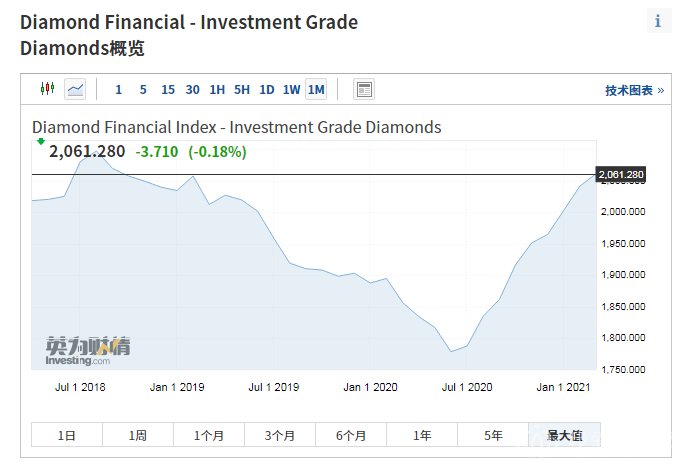
Task: Select the 最大值 range tab
Action: 564,435
